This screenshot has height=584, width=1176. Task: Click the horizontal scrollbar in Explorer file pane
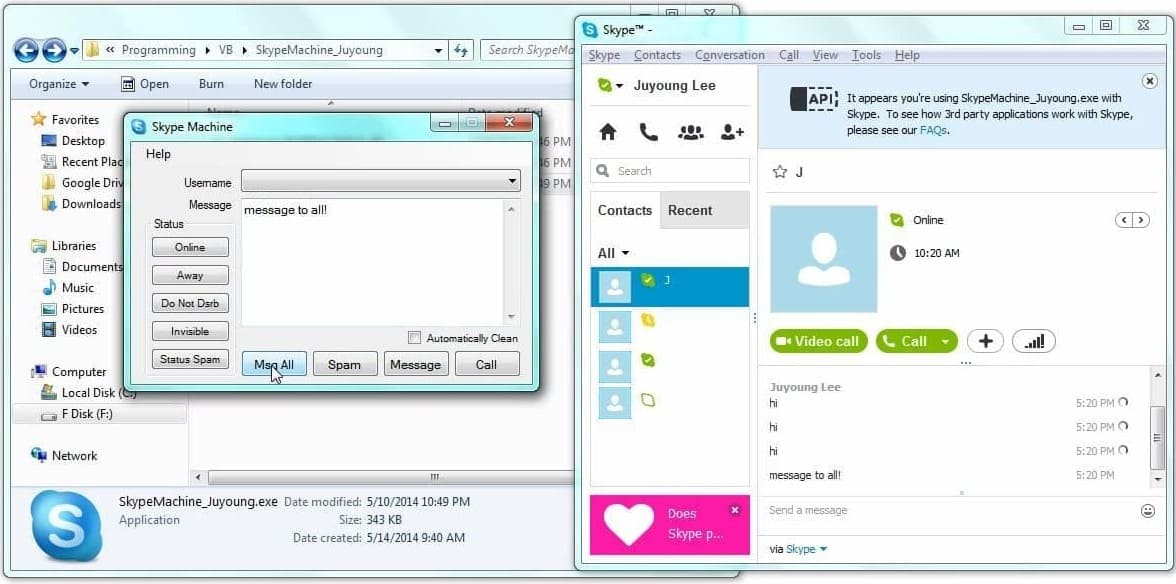[x=435, y=477]
